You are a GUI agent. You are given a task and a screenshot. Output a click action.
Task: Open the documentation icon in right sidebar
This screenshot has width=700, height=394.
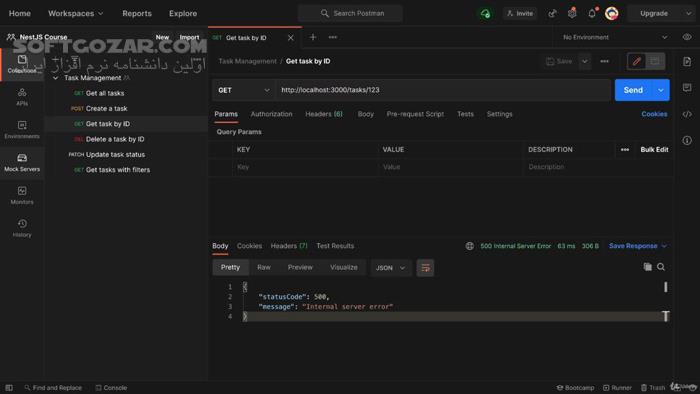[687, 62]
